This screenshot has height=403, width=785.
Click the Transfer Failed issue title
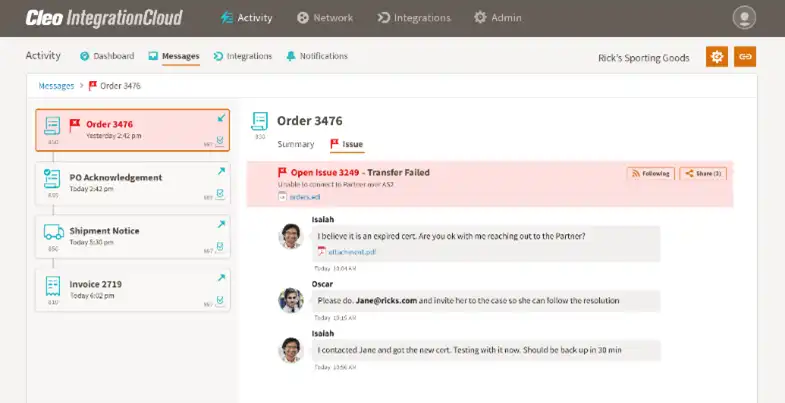coord(399,173)
